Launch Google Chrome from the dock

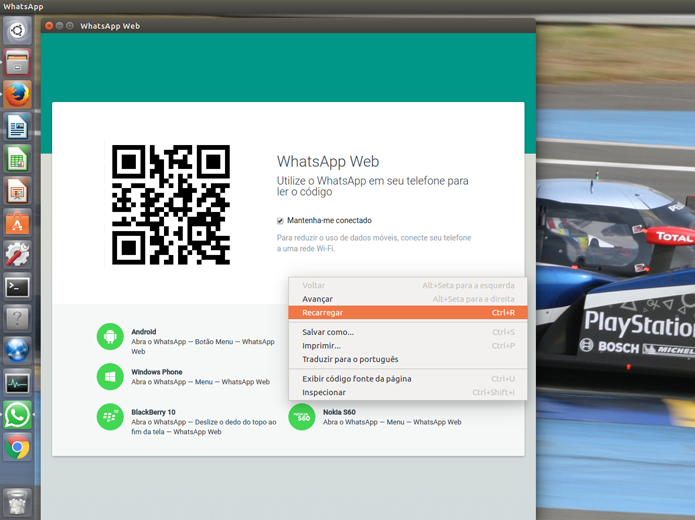[17, 447]
